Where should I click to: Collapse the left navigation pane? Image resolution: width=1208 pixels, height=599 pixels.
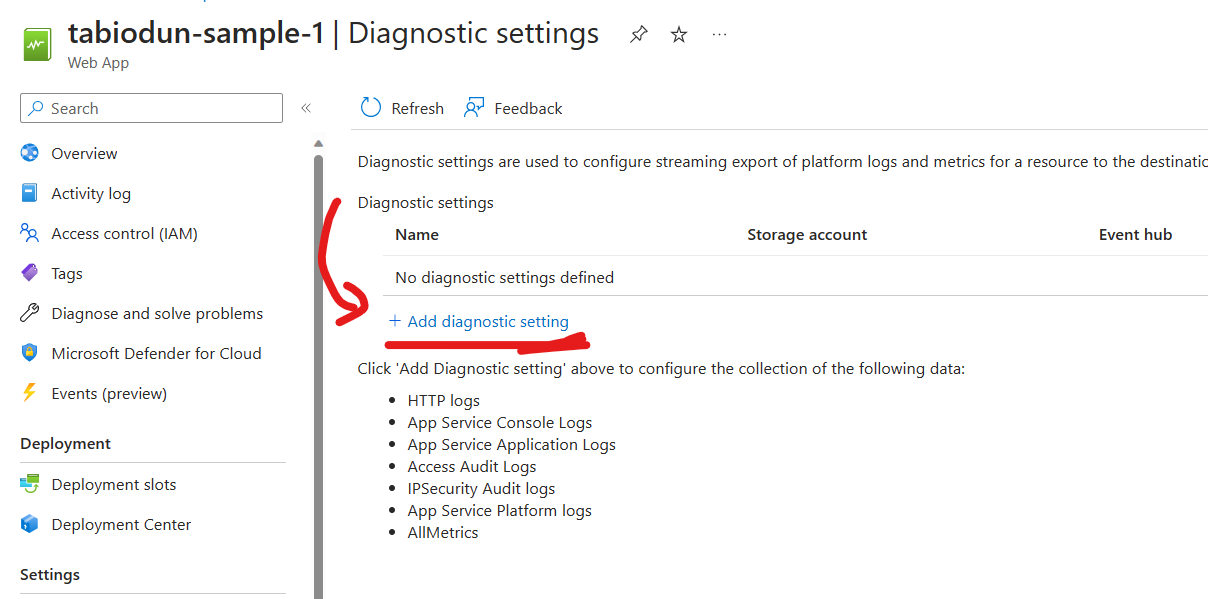pyautogui.click(x=306, y=107)
